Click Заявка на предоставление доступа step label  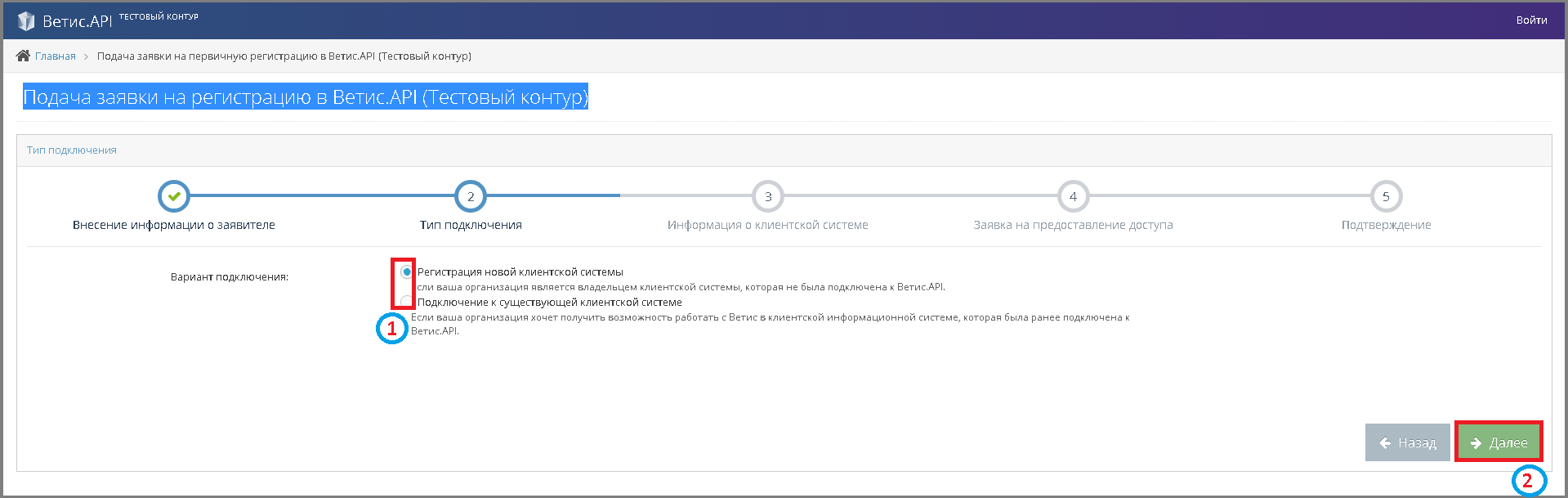[1073, 225]
